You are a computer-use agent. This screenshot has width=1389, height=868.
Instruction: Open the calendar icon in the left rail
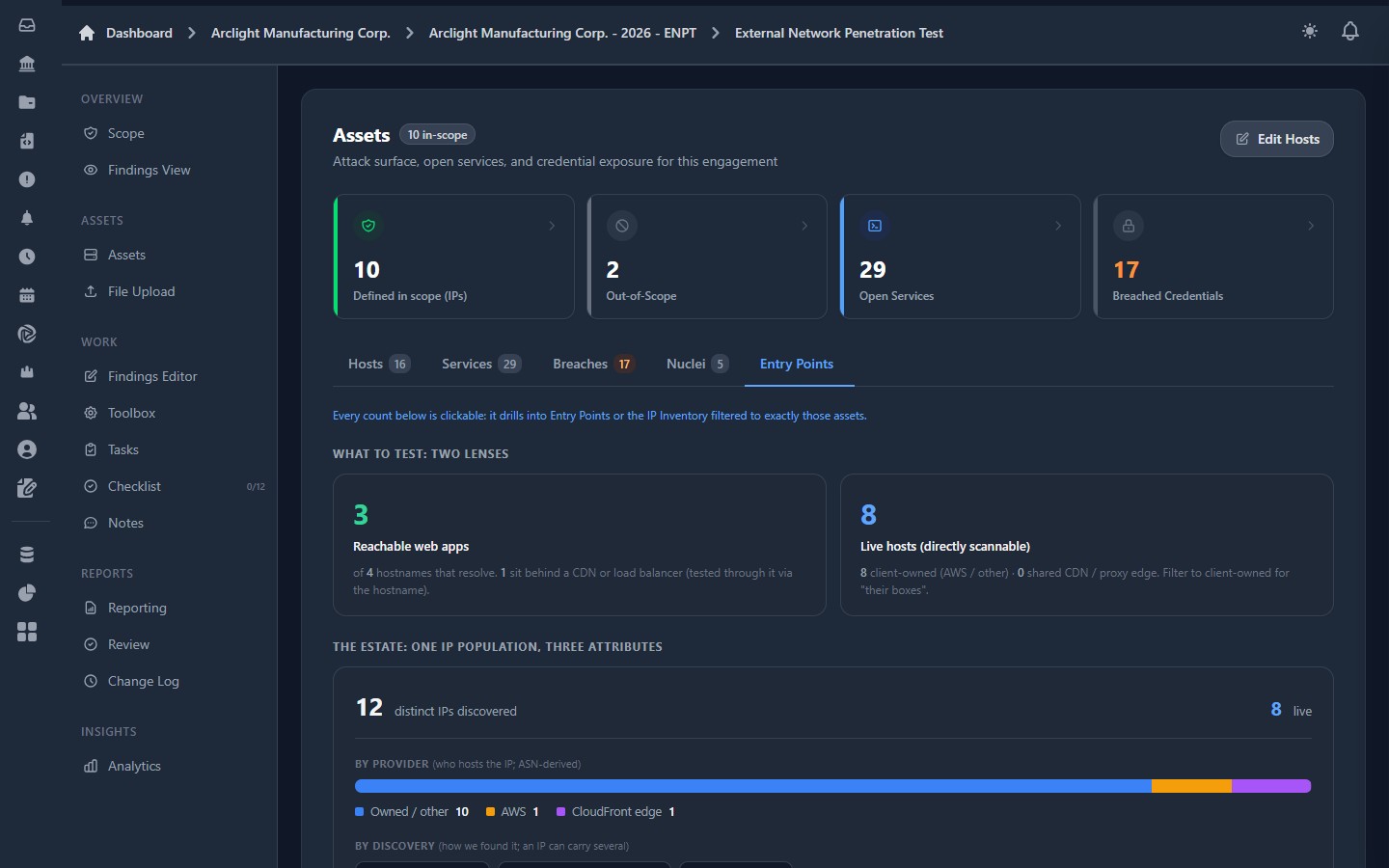[27, 295]
